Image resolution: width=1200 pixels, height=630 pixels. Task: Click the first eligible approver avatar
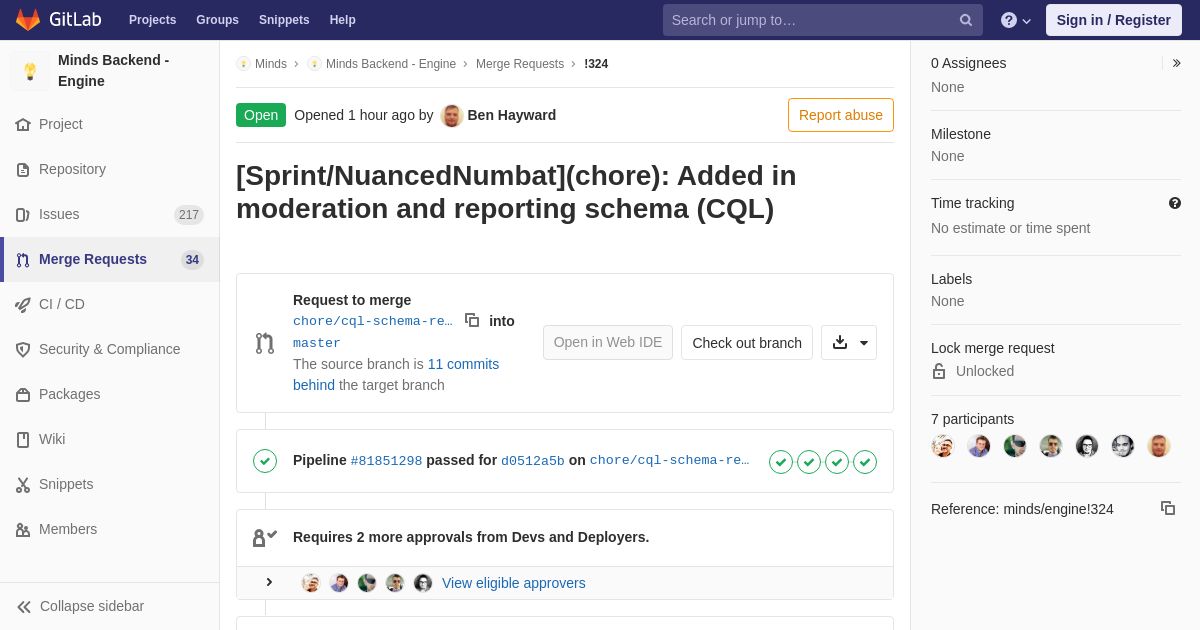click(311, 583)
